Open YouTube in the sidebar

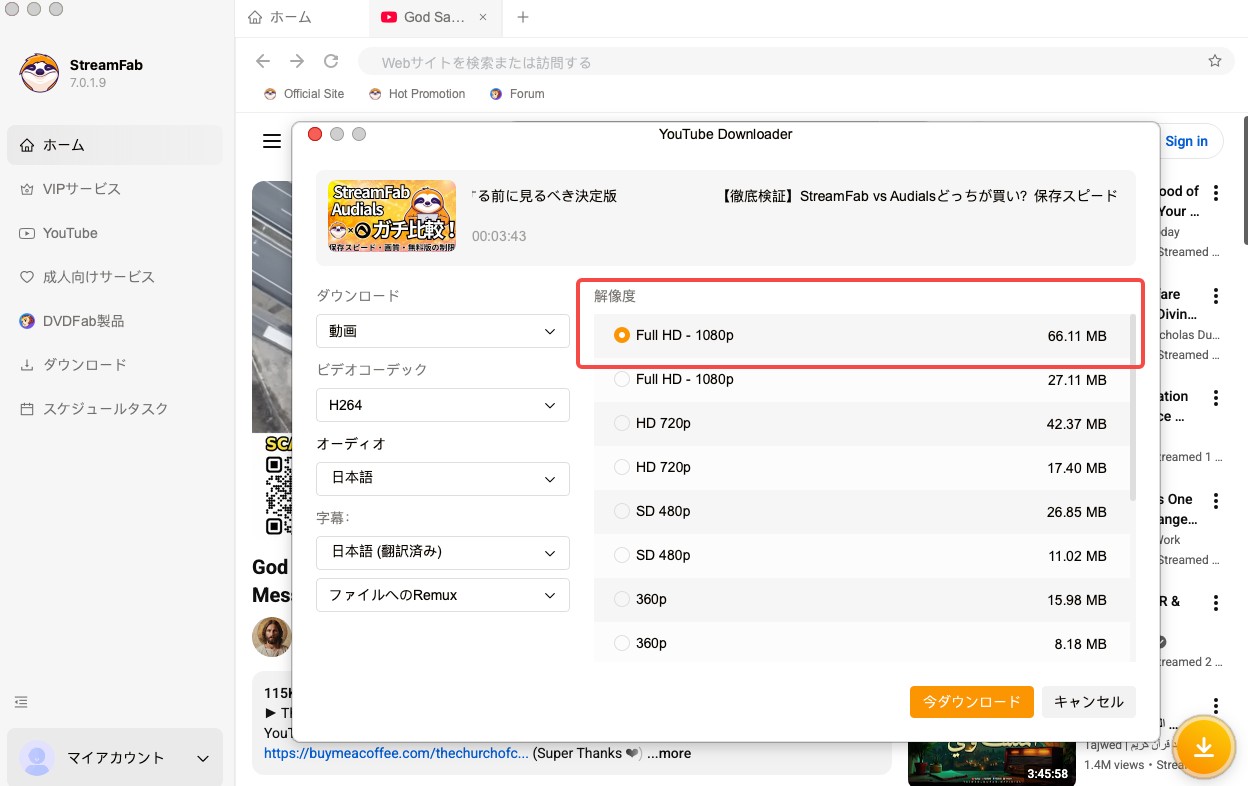(115, 233)
